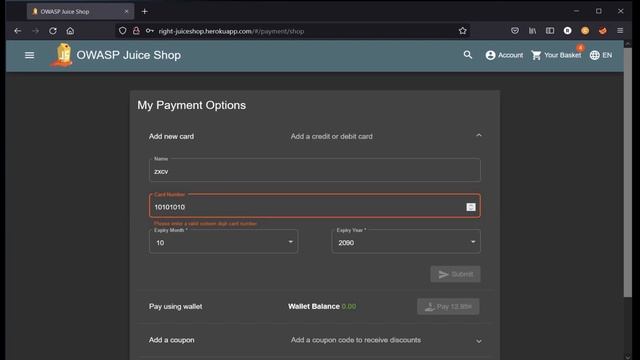Screen dimensions: 640x360
Task: Open the hamburger sidebar menu
Action: click(x=29, y=55)
